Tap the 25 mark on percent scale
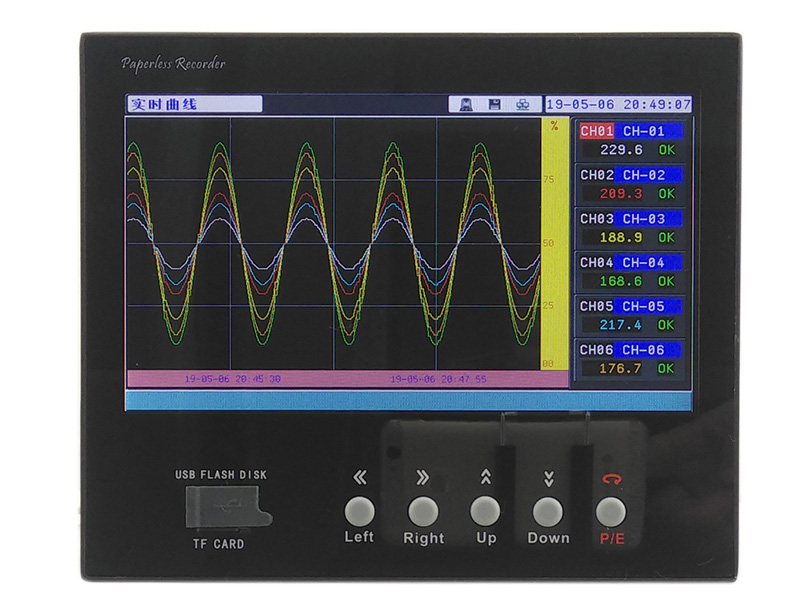This screenshot has height=600, width=800. (x=548, y=306)
